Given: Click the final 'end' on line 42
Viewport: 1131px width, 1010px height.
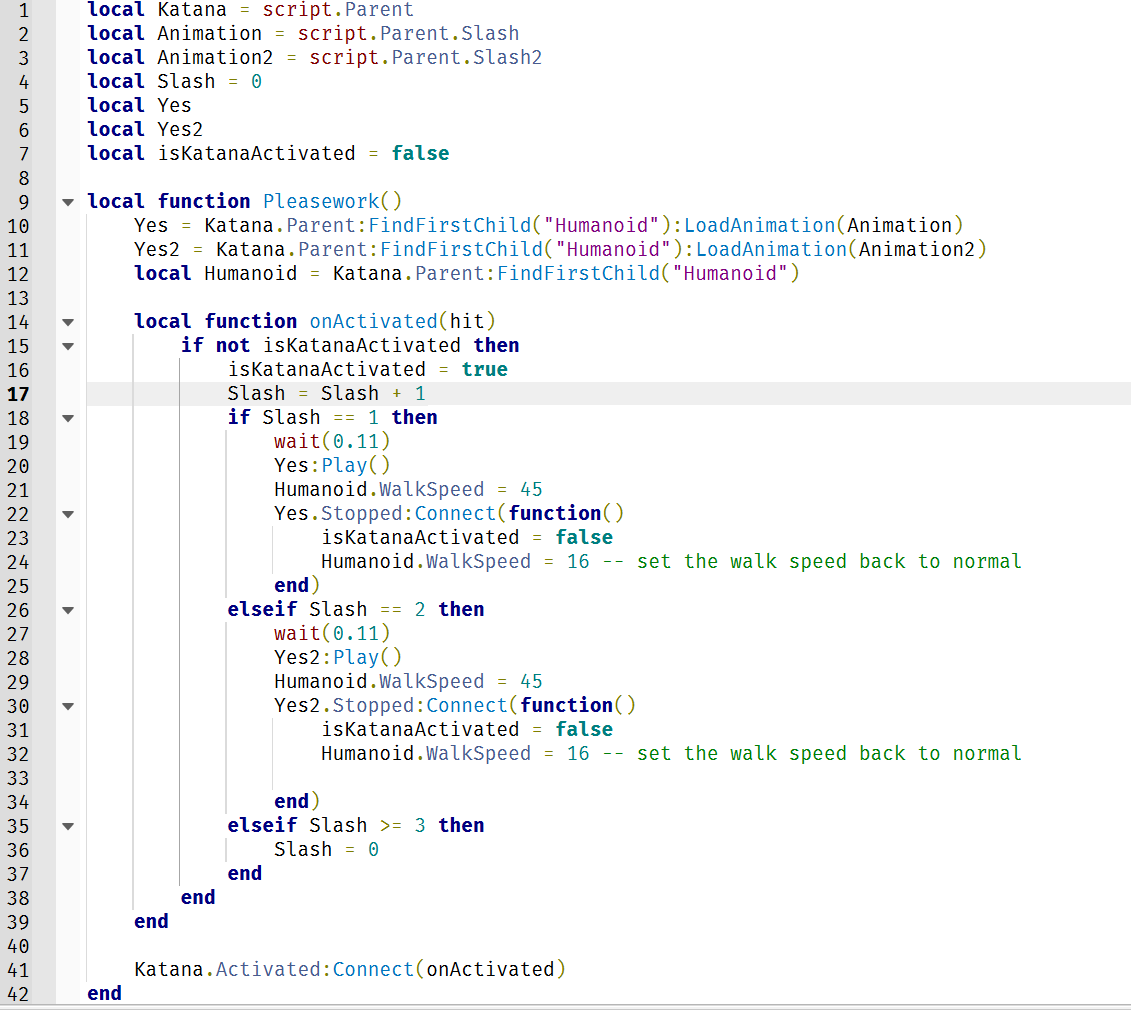Looking at the screenshot, I should point(105,993).
